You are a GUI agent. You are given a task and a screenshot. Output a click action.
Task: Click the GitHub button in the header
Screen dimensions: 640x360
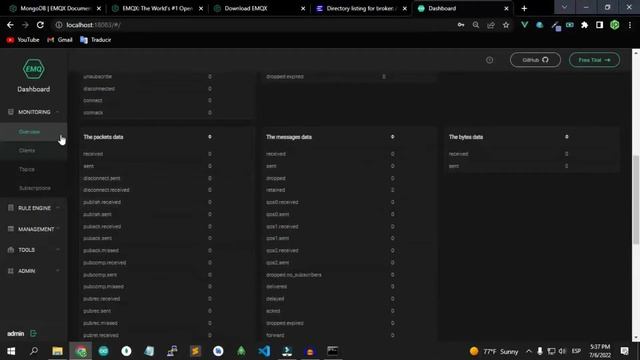[x=535, y=60]
